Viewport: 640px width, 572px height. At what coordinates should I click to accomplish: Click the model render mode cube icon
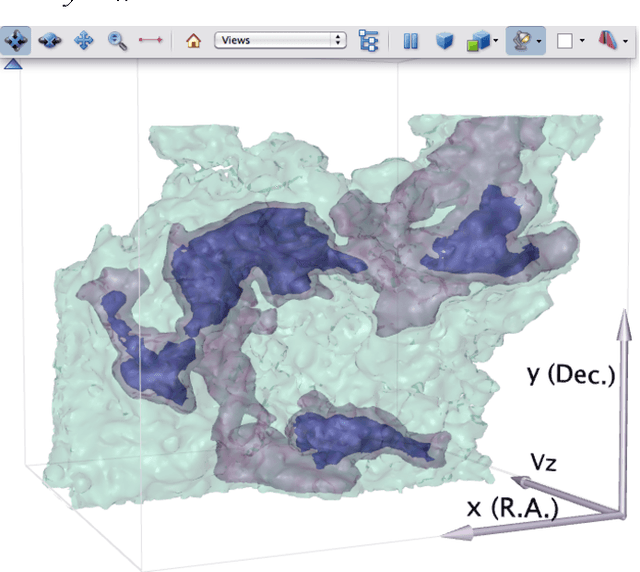[x=477, y=41]
